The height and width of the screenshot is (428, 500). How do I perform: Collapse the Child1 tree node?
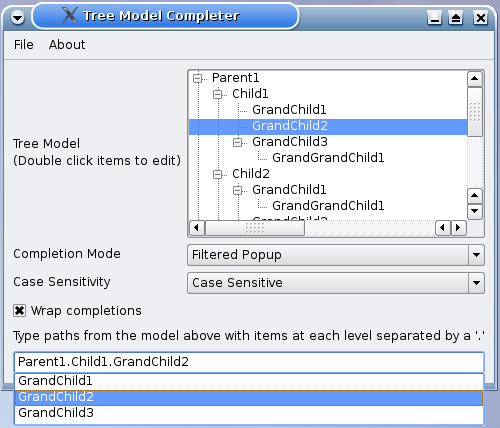click(x=217, y=94)
